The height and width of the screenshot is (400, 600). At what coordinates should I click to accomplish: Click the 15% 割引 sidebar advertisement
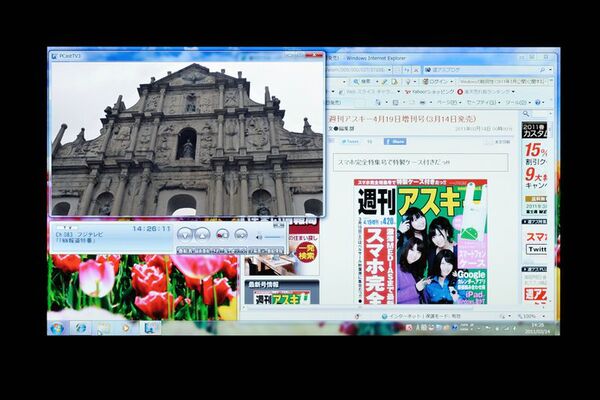click(x=535, y=154)
